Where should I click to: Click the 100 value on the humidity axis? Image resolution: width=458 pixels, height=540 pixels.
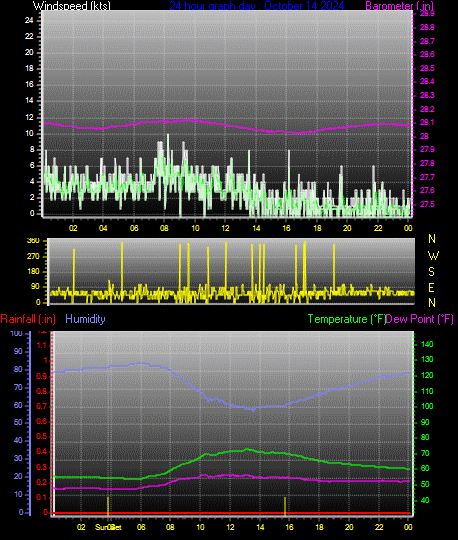[16, 333]
